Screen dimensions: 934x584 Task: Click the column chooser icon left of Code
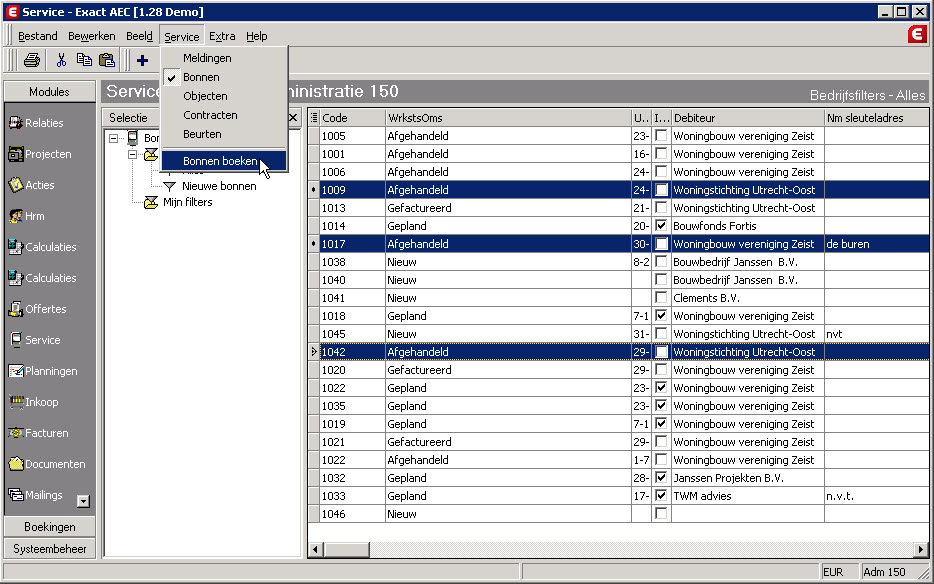click(314, 118)
